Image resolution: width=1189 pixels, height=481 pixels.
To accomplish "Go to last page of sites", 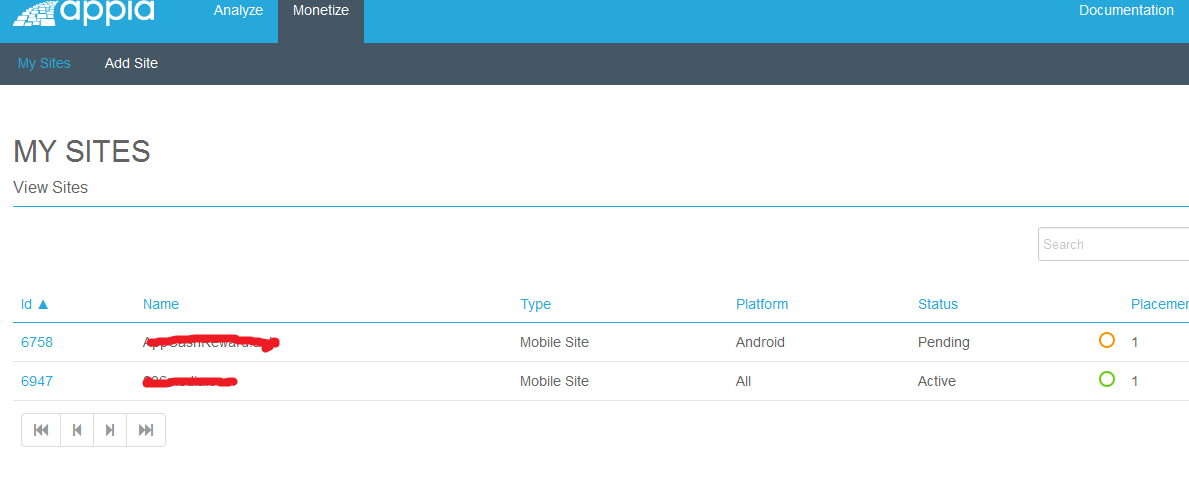I will point(146,430).
